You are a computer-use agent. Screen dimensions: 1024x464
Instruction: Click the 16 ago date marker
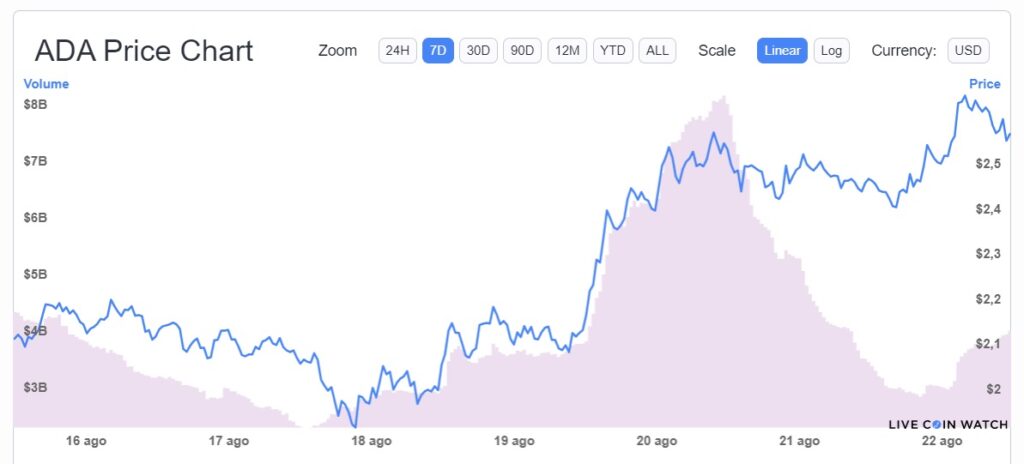(x=86, y=441)
